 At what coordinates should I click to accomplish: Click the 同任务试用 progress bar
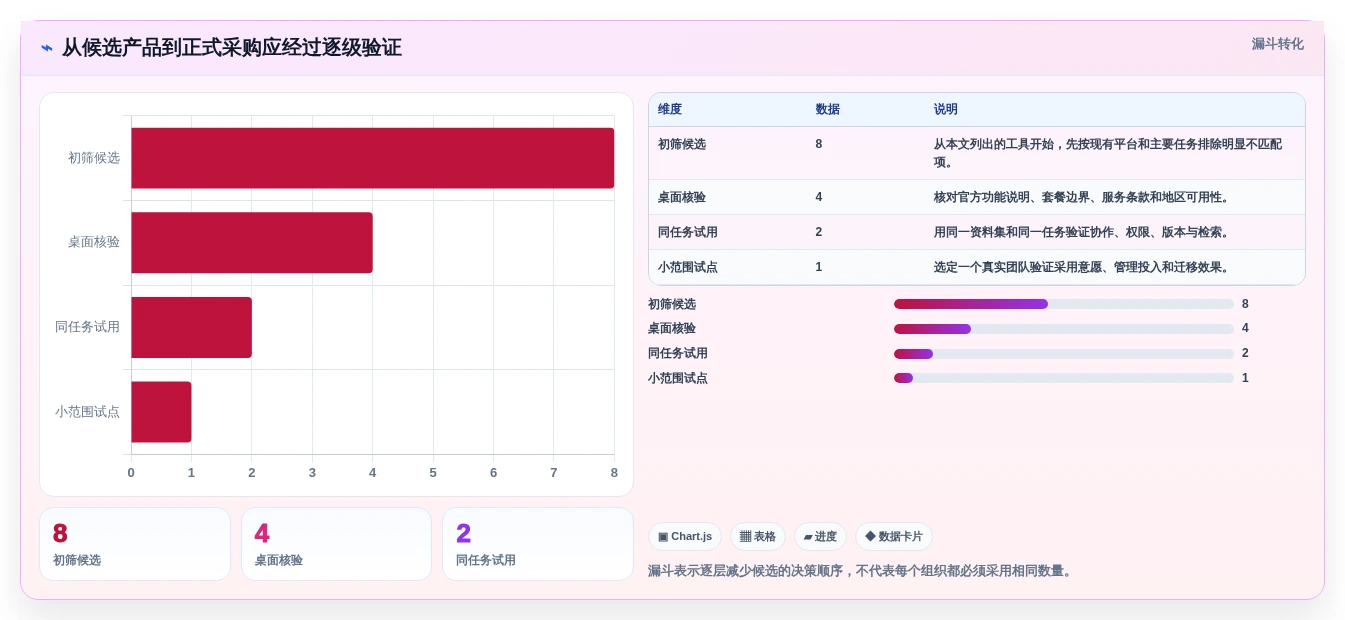tap(1064, 354)
